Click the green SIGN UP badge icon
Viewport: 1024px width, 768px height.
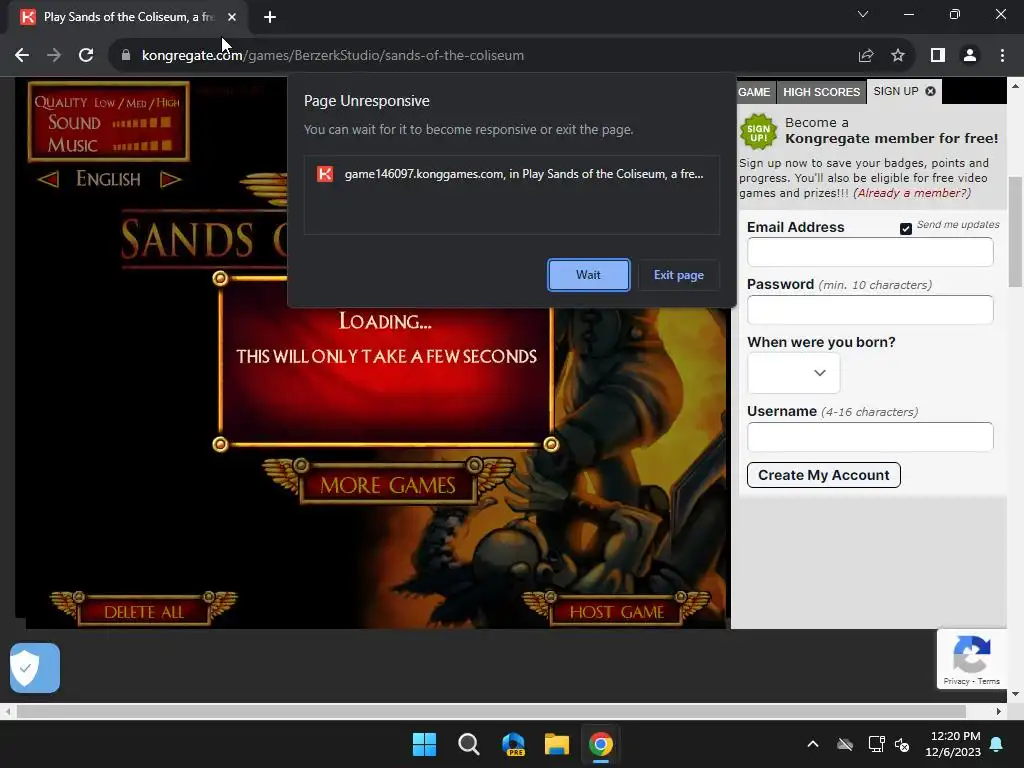758,133
